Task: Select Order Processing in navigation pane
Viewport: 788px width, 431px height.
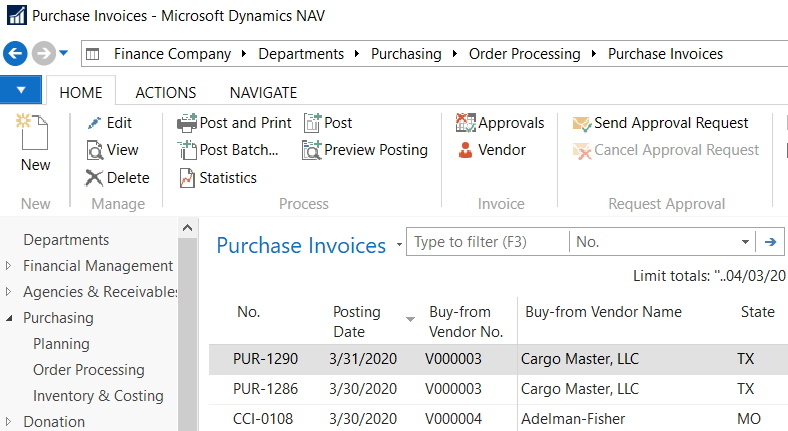Action: point(89,370)
